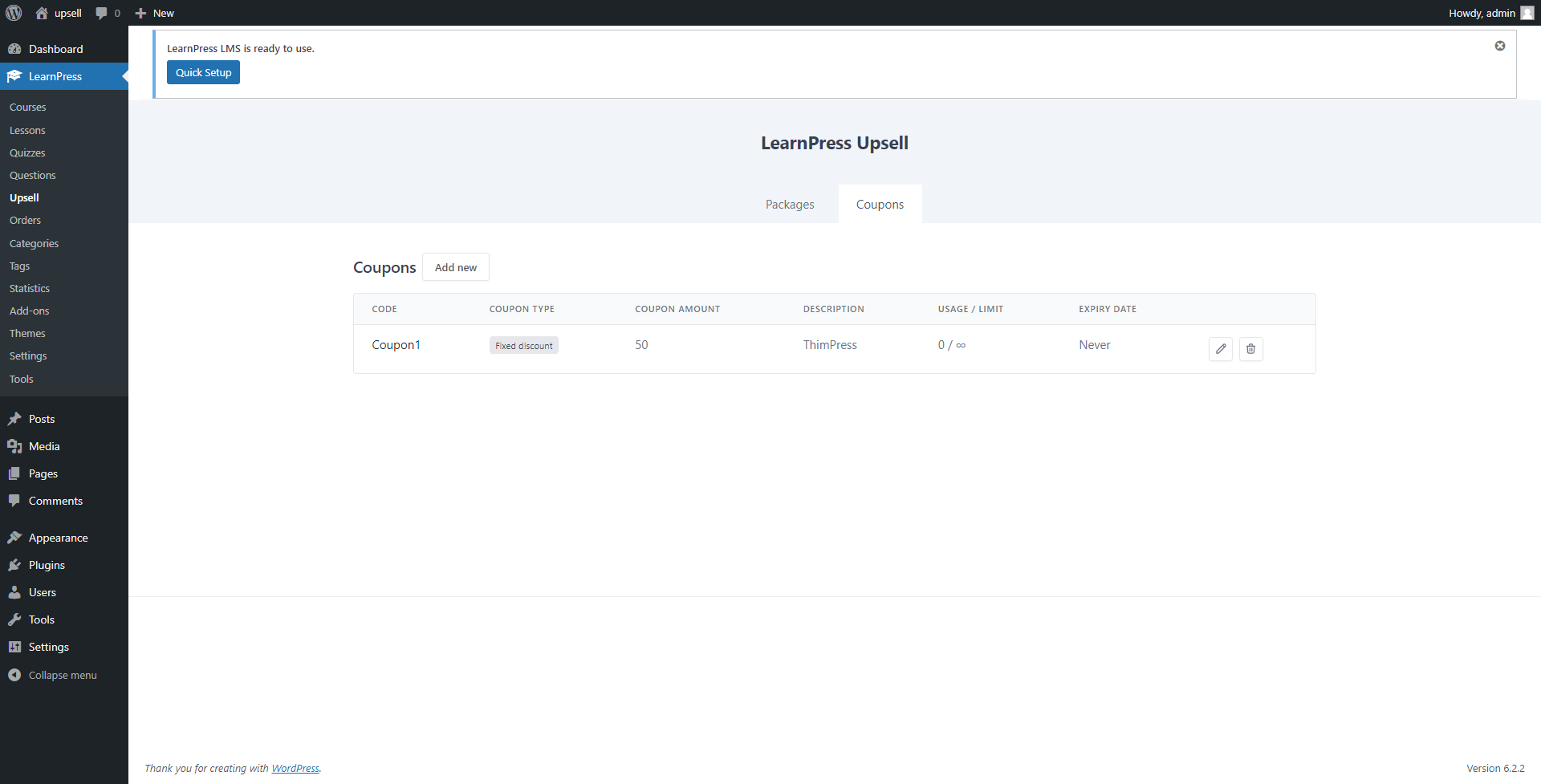Click the Settings sliders icon at bottom
The height and width of the screenshot is (784, 1541).
pos(14,647)
